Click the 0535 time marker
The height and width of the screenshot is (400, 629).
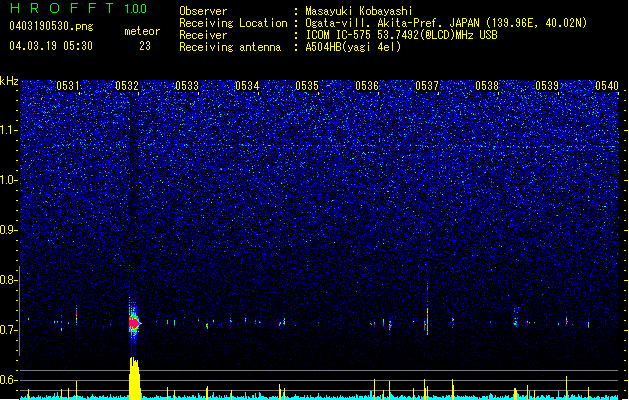[x=307, y=86]
